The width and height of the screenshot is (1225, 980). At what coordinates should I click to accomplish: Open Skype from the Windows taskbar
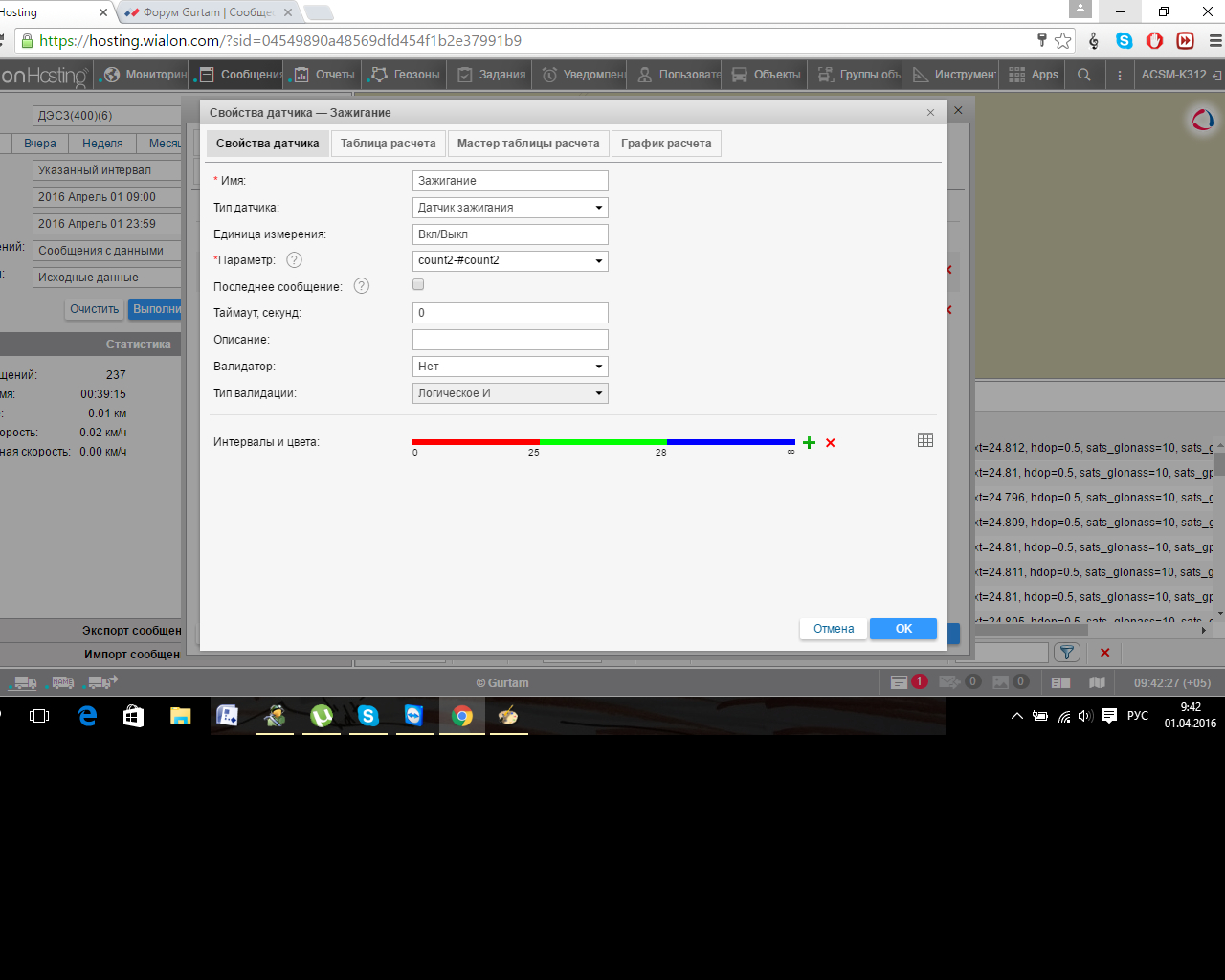pyautogui.click(x=368, y=716)
